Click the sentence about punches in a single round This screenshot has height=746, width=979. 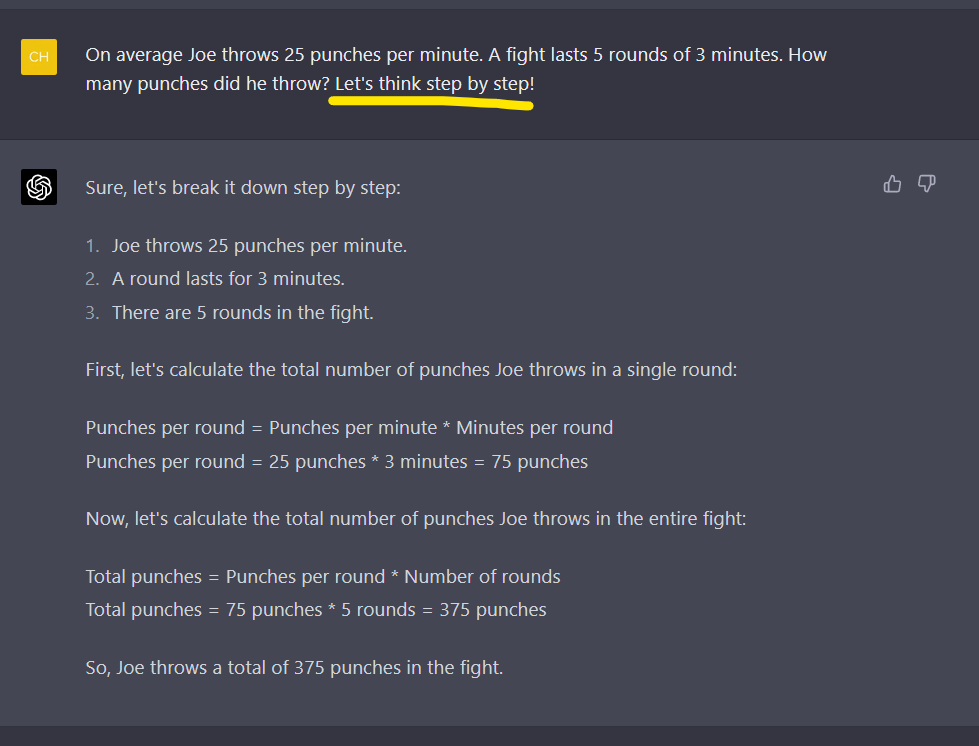(411, 370)
